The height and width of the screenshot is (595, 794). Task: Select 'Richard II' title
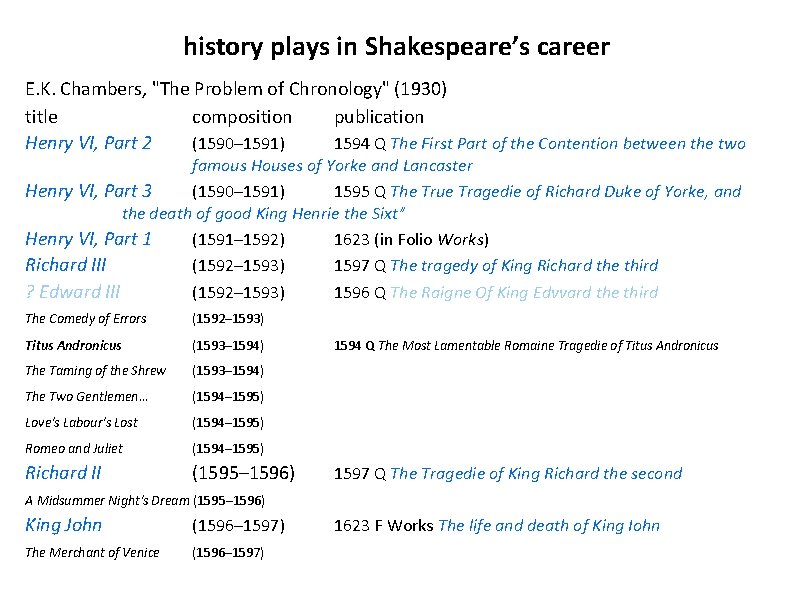(x=63, y=473)
